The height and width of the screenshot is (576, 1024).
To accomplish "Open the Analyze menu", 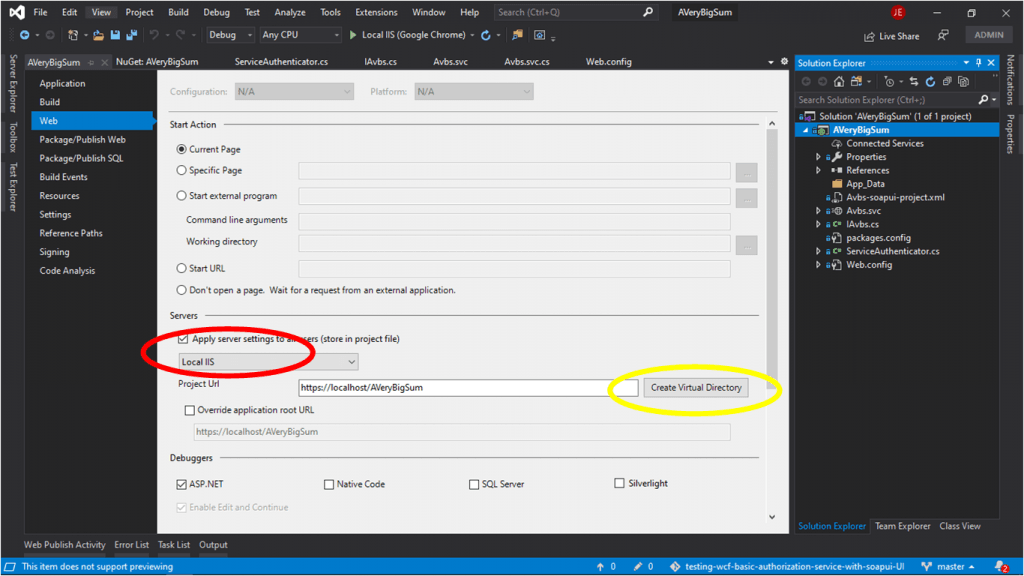I will (290, 12).
